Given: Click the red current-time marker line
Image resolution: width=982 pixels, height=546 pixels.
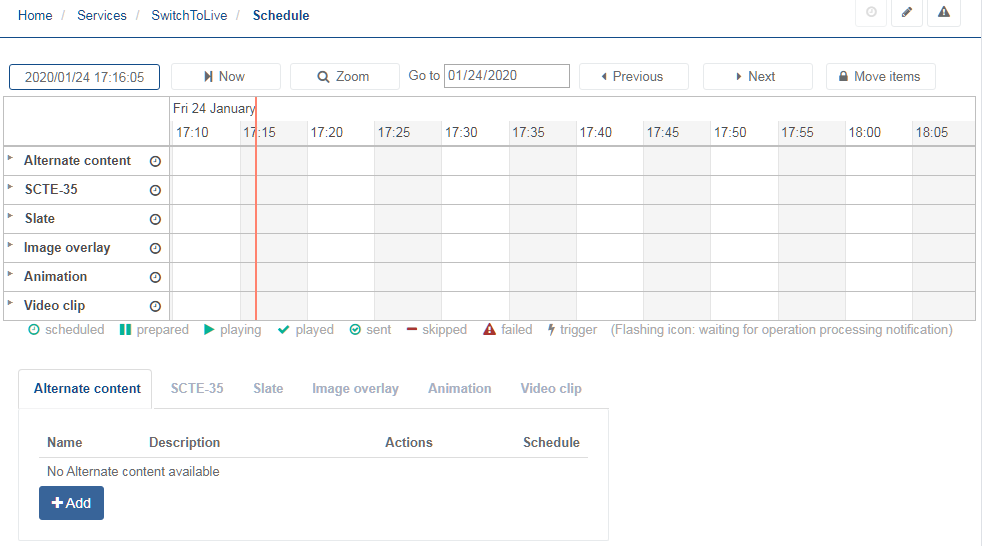Looking at the screenshot, I should (x=256, y=220).
